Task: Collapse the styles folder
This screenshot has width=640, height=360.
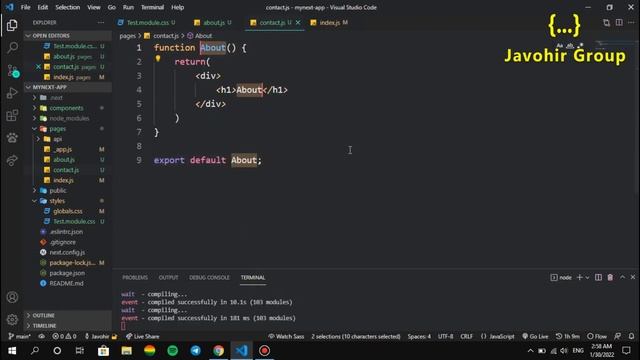Action: [x=57, y=201]
